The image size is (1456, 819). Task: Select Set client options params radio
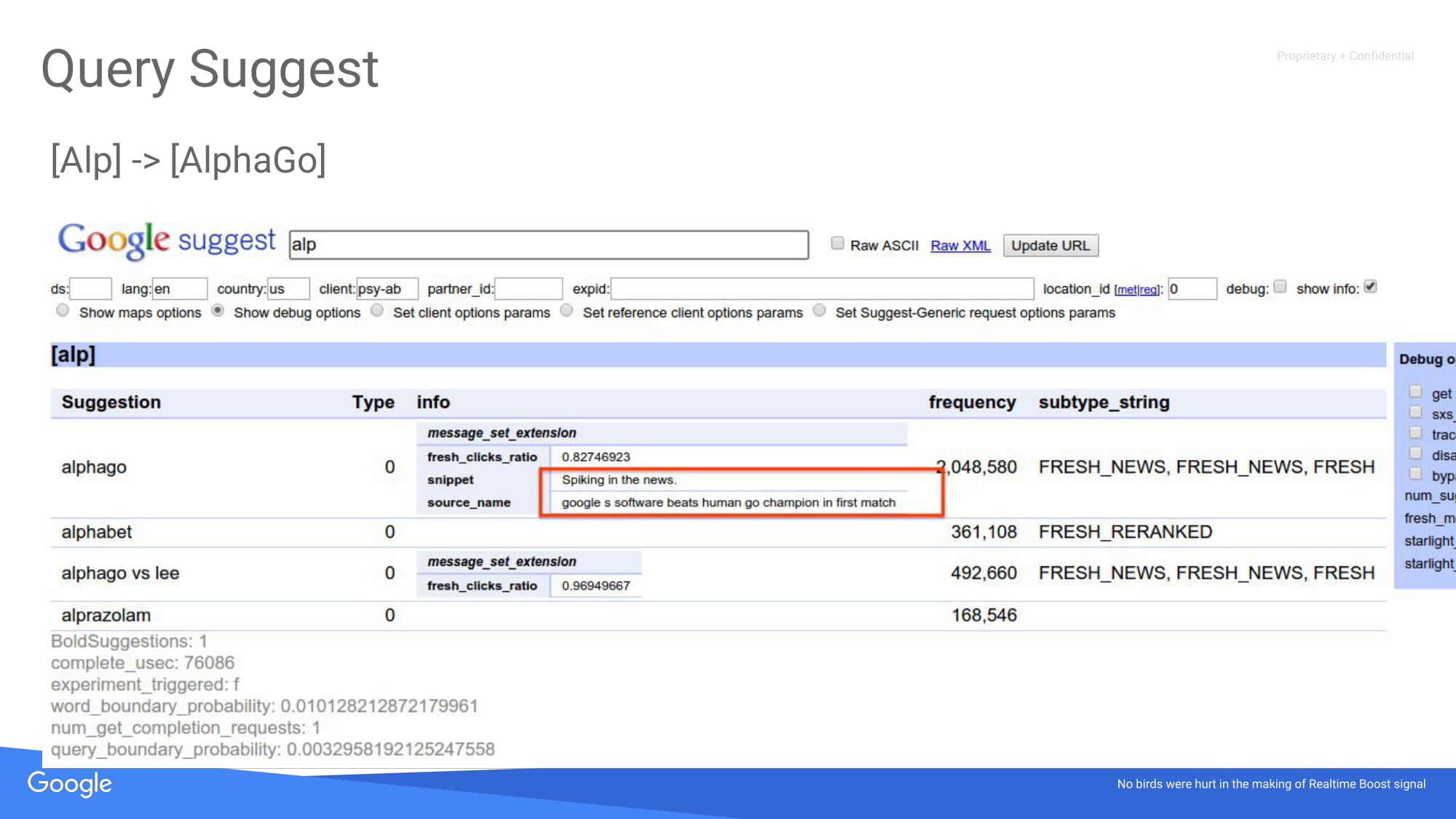click(x=376, y=310)
